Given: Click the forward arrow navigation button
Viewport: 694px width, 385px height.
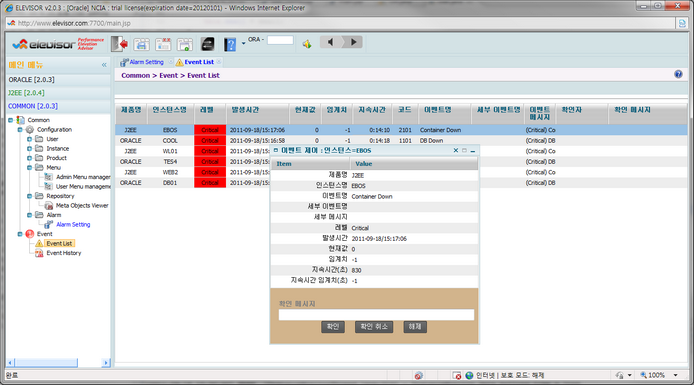Looking at the screenshot, I should [x=353, y=42].
